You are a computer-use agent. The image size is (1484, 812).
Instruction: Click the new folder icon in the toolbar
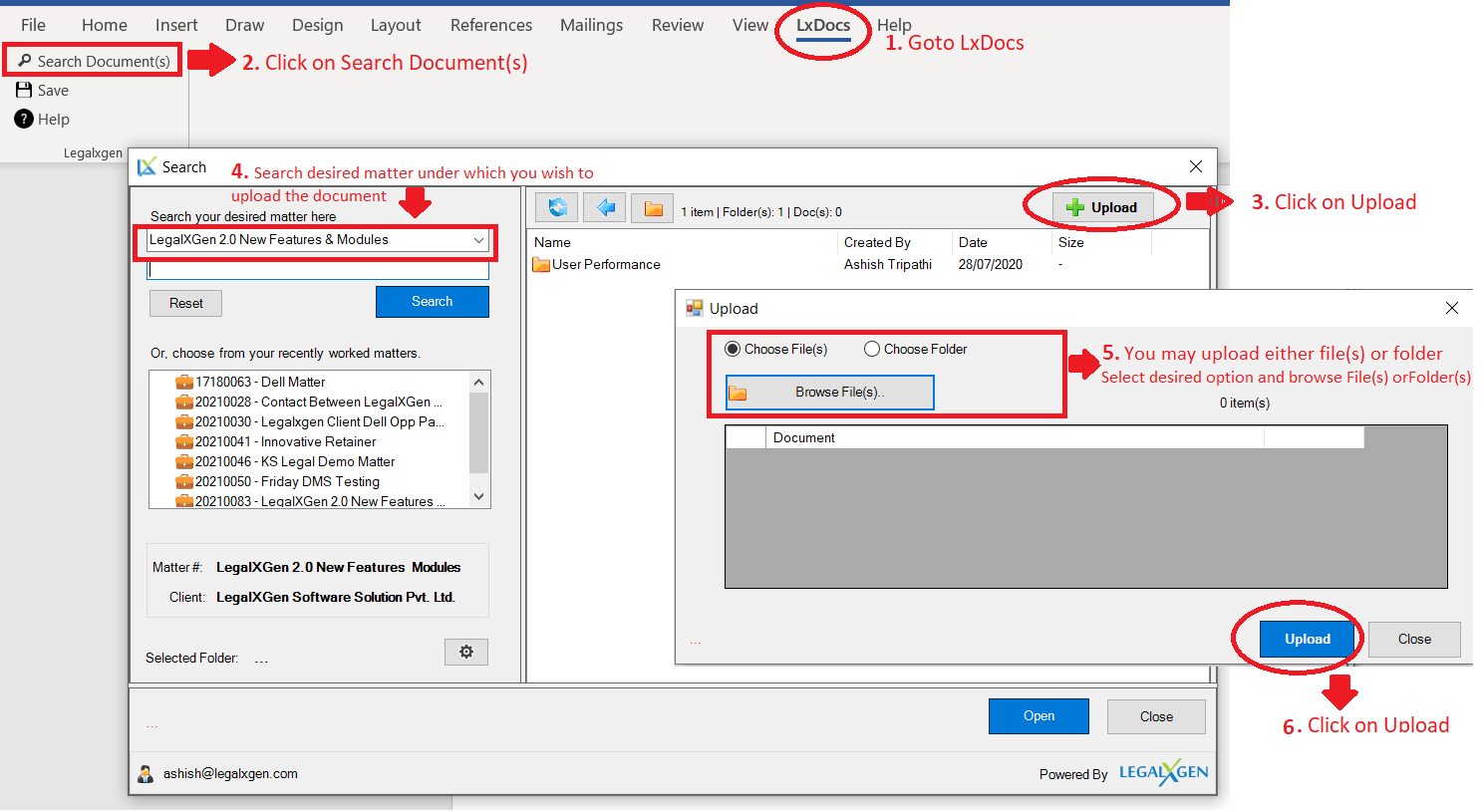coord(653,208)
